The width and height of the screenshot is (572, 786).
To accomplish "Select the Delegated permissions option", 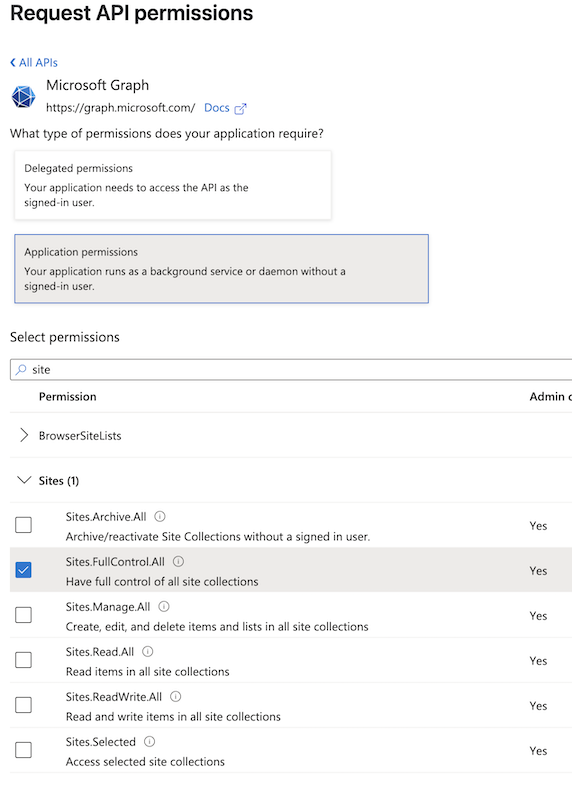I will pyautogui.click(x=173, y=185).
